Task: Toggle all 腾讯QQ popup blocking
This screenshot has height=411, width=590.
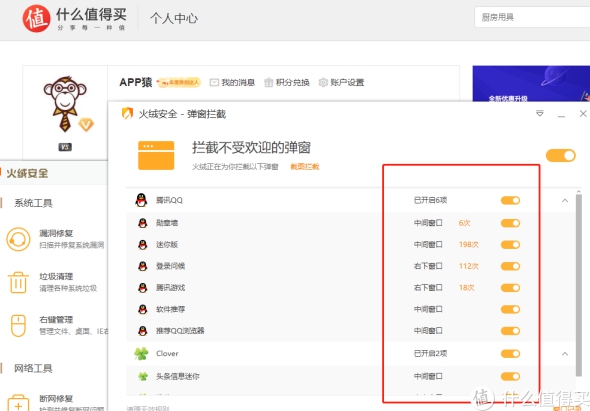Action: pyautogui.click(x=510, y=200)
